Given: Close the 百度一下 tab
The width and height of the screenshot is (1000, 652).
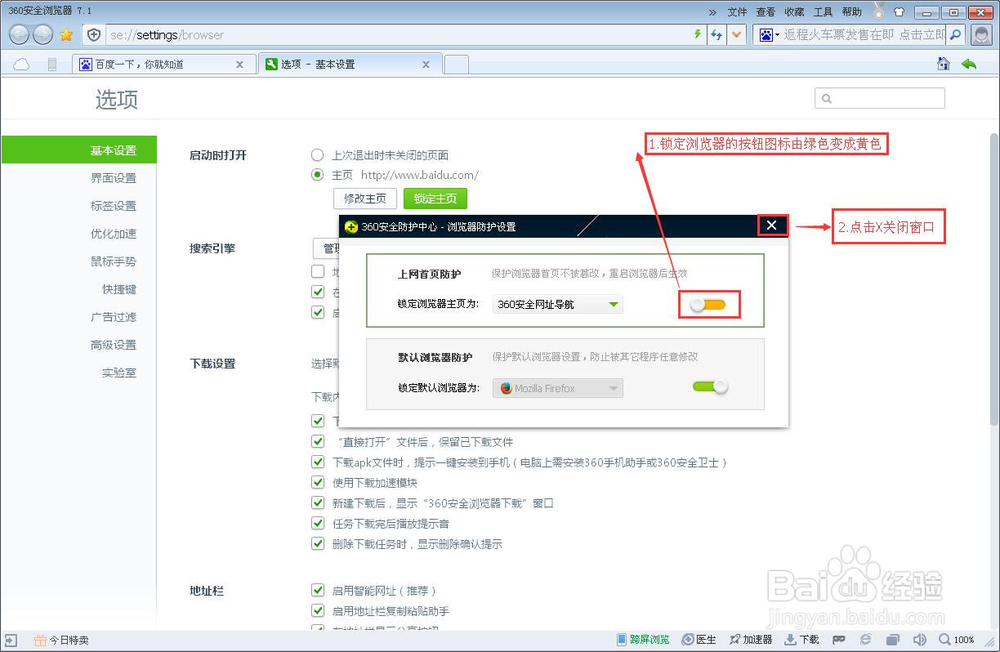Looking at the screenshot, I should pos(240,64).
